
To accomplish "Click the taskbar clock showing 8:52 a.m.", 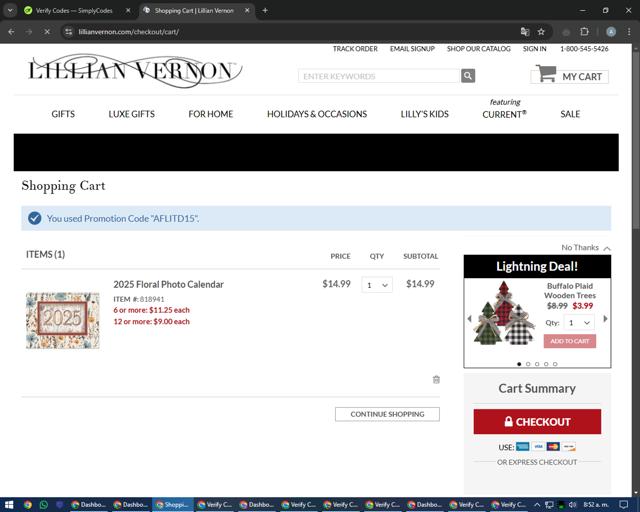I will [596, 505].
